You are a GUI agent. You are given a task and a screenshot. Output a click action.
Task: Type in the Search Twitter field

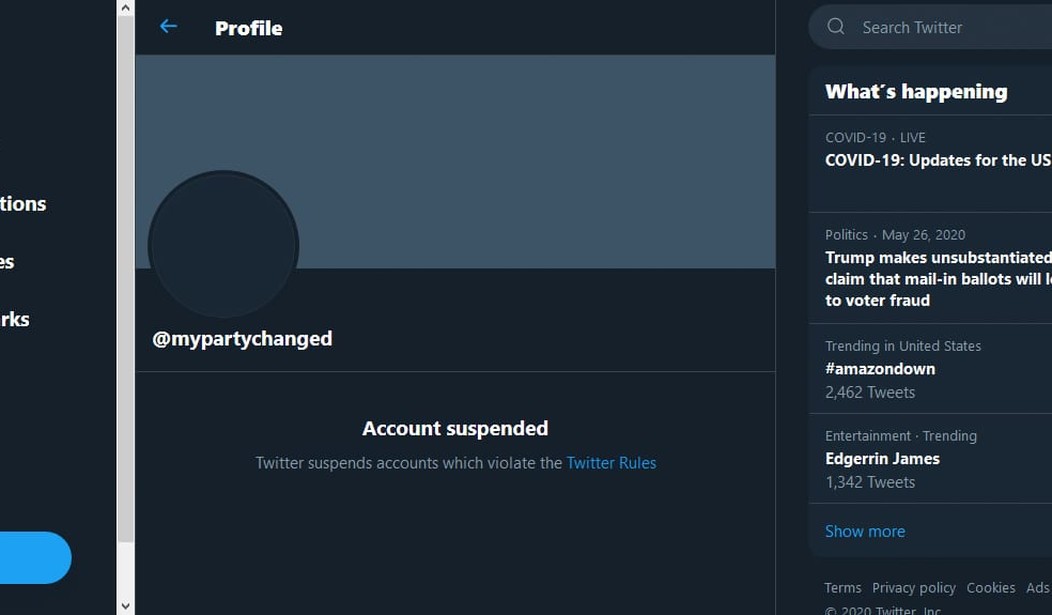click(x=950, y=27)
